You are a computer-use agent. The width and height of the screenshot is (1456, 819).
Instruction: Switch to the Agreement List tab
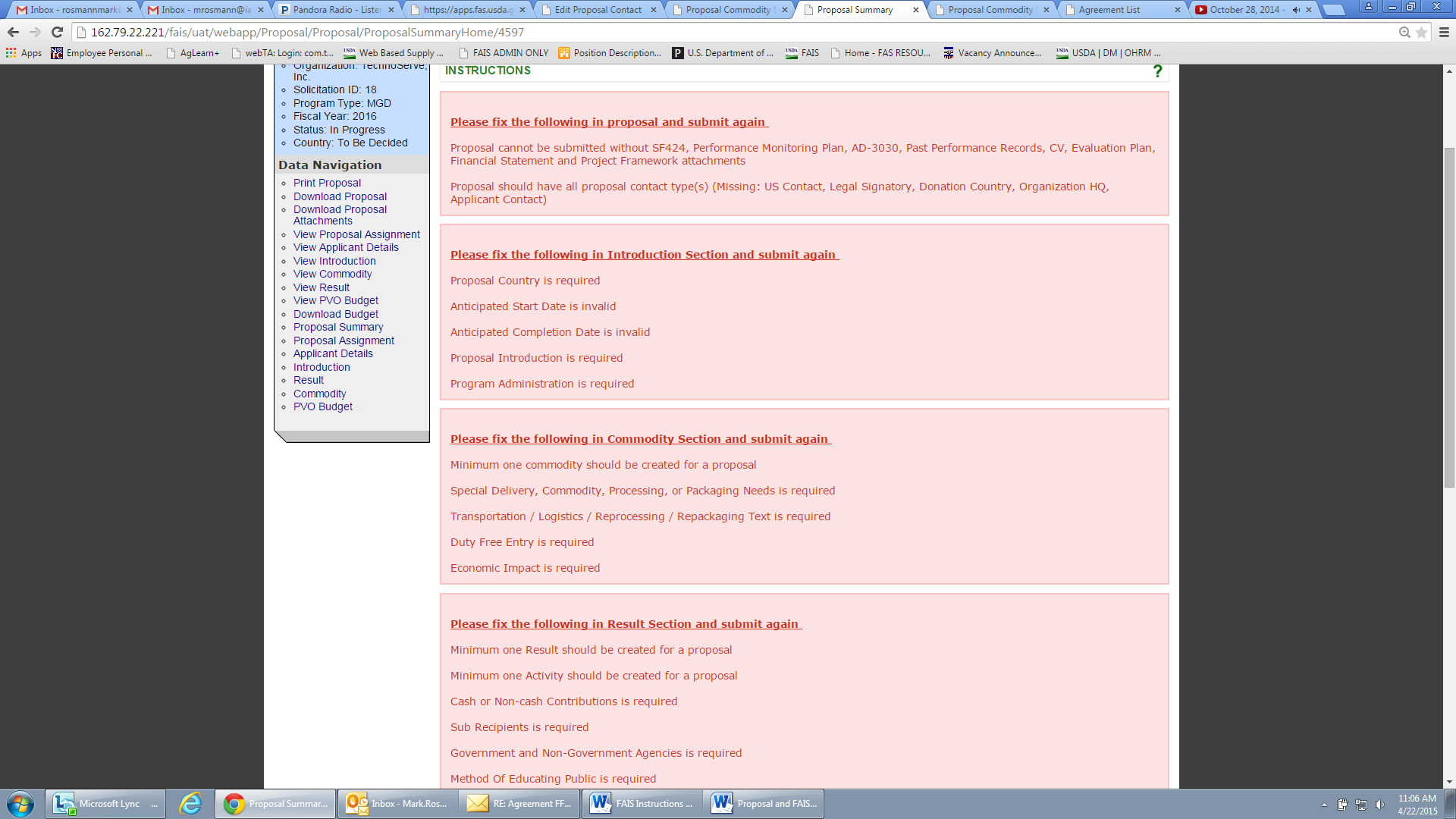(1109, 10)
